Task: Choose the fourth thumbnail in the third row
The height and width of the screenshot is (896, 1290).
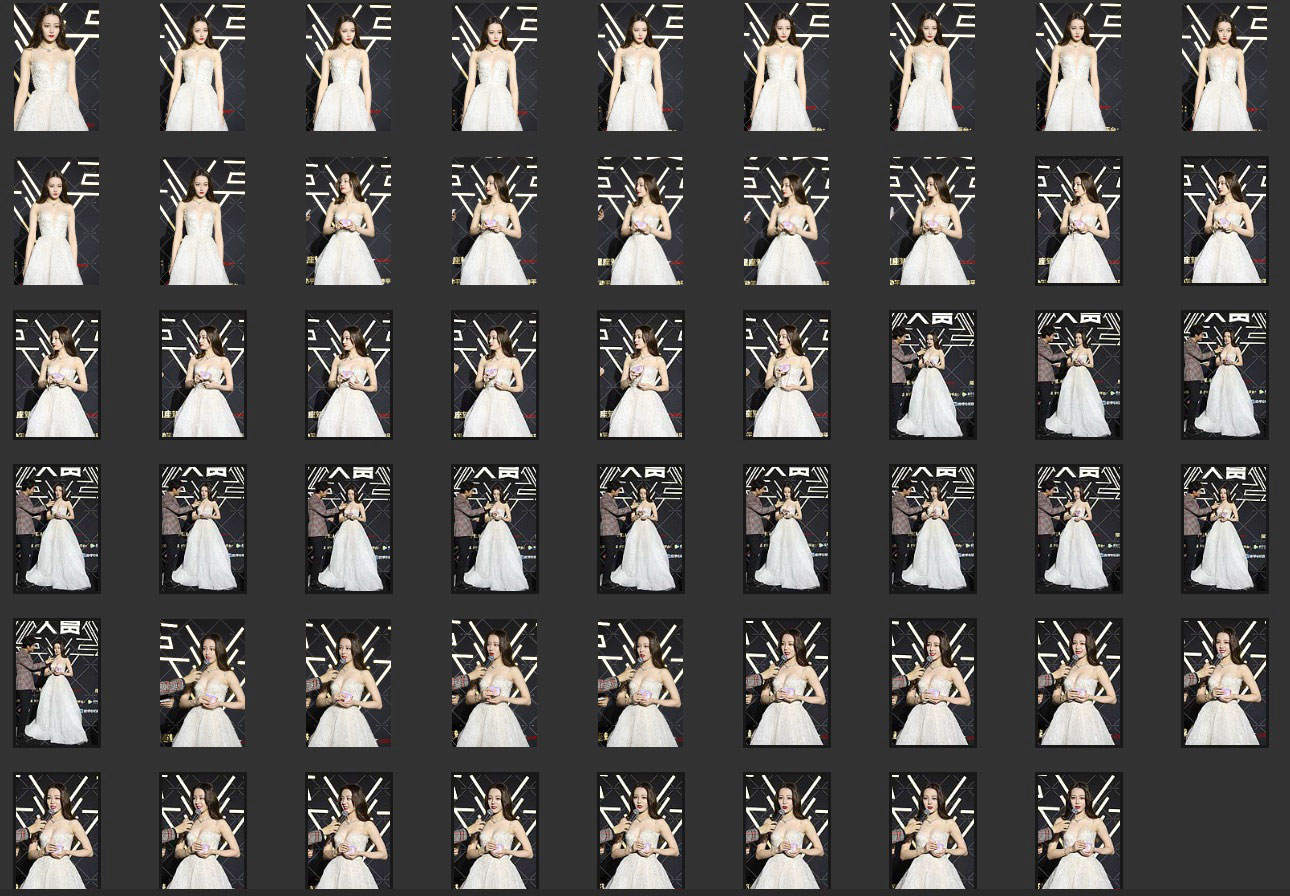Action: coord(494,375)
